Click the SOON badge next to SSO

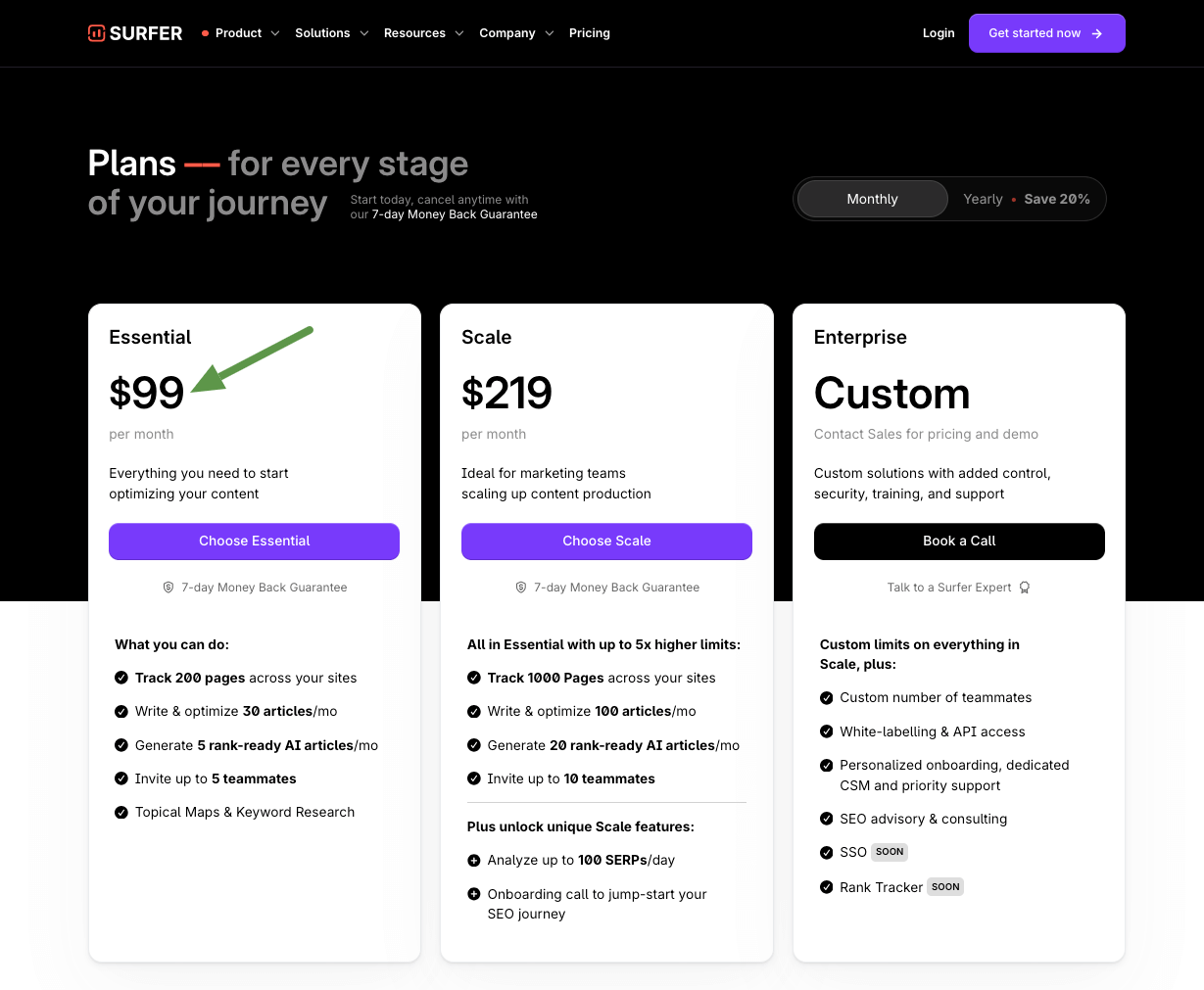point(890,852)
